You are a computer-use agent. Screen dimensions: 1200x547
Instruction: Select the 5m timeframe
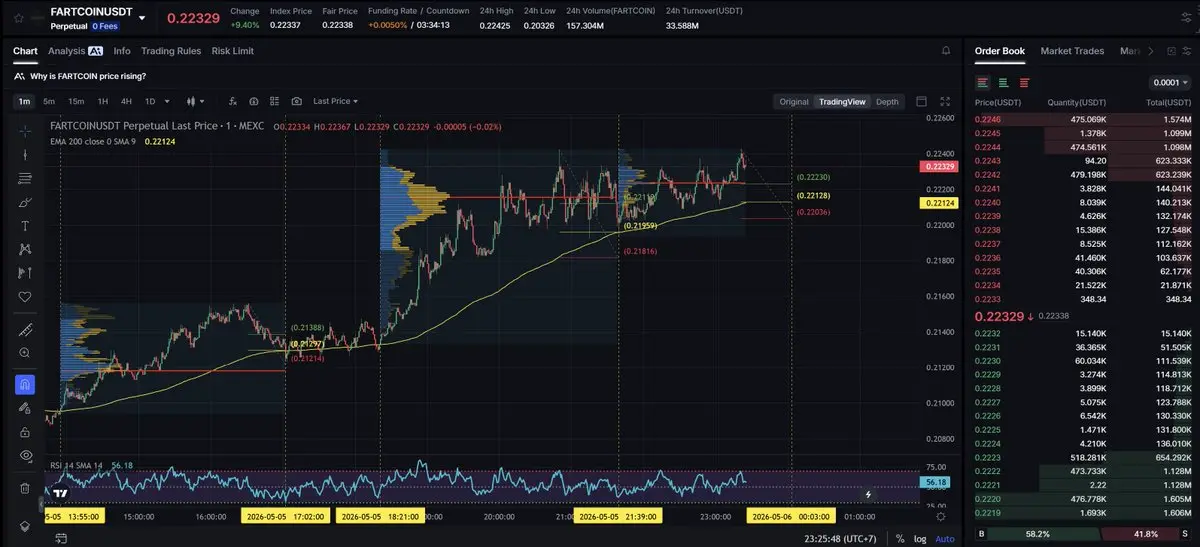pyautogui.click(x=49, y=101)
